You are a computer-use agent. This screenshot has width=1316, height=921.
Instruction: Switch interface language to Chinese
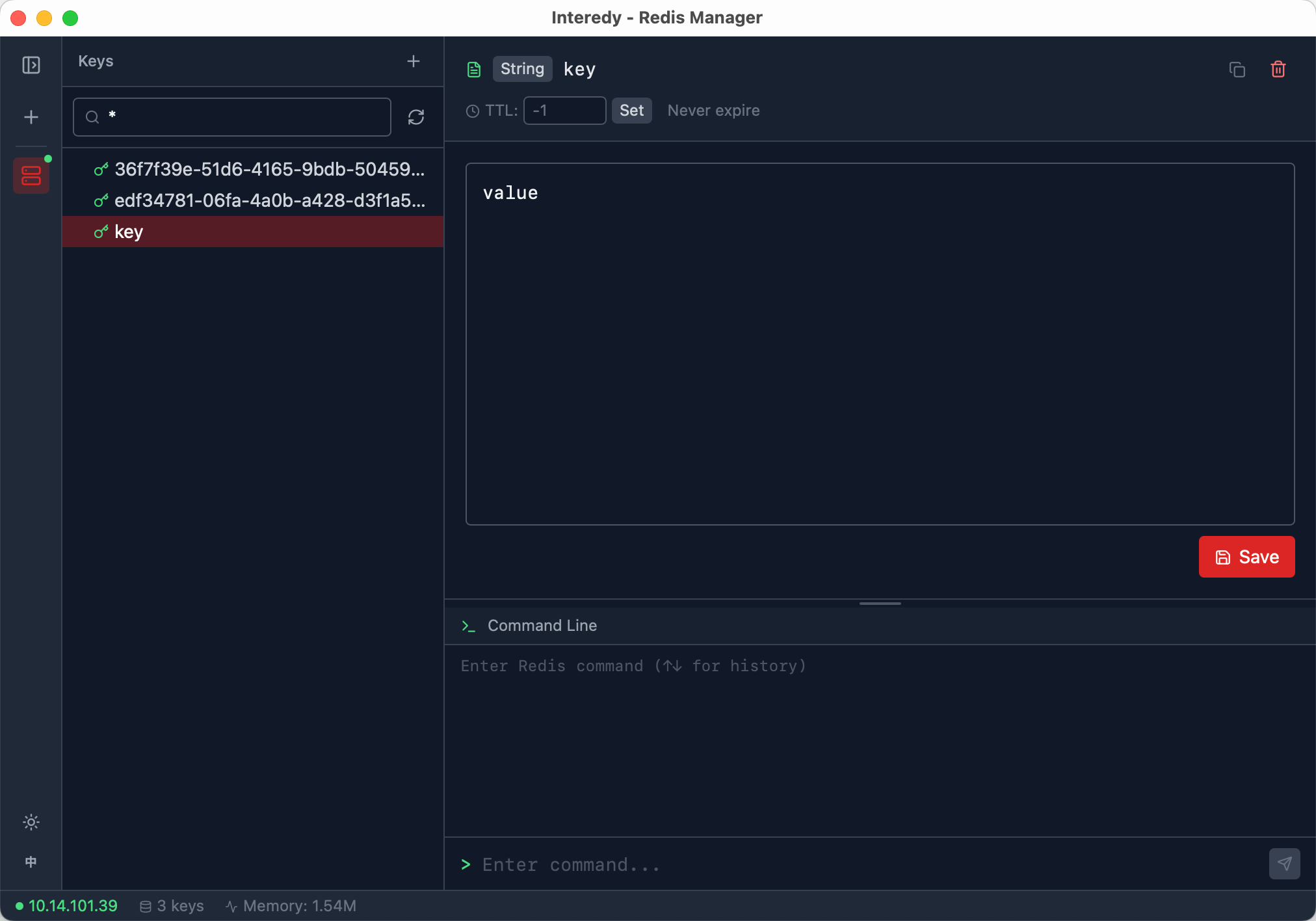click(x=31, y=862)
